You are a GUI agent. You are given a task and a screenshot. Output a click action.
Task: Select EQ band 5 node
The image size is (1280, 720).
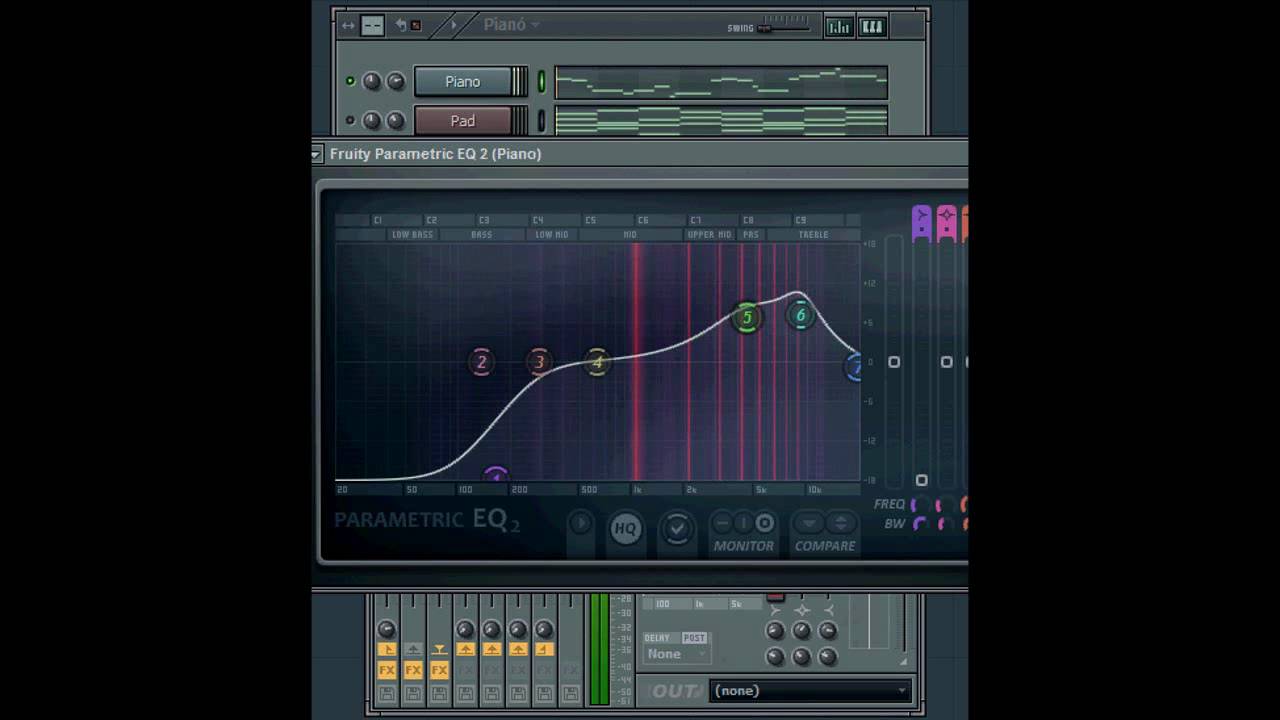[x=746, y=318]
